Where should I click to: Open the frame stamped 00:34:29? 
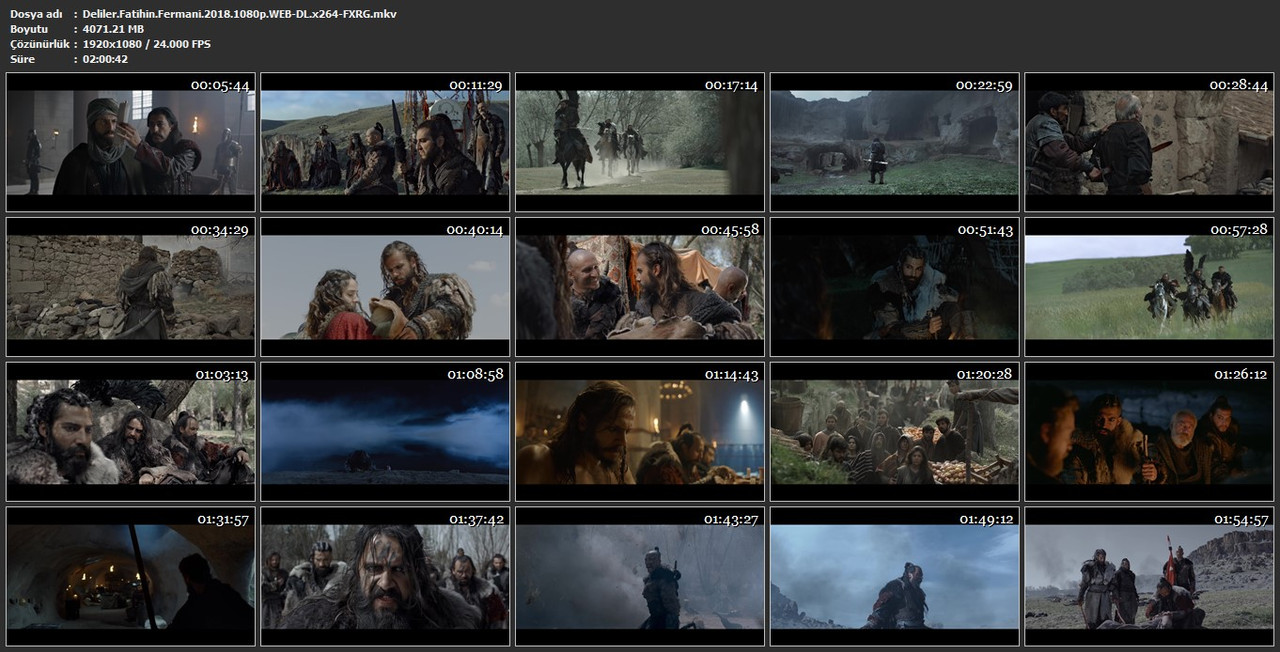point(131,287)
